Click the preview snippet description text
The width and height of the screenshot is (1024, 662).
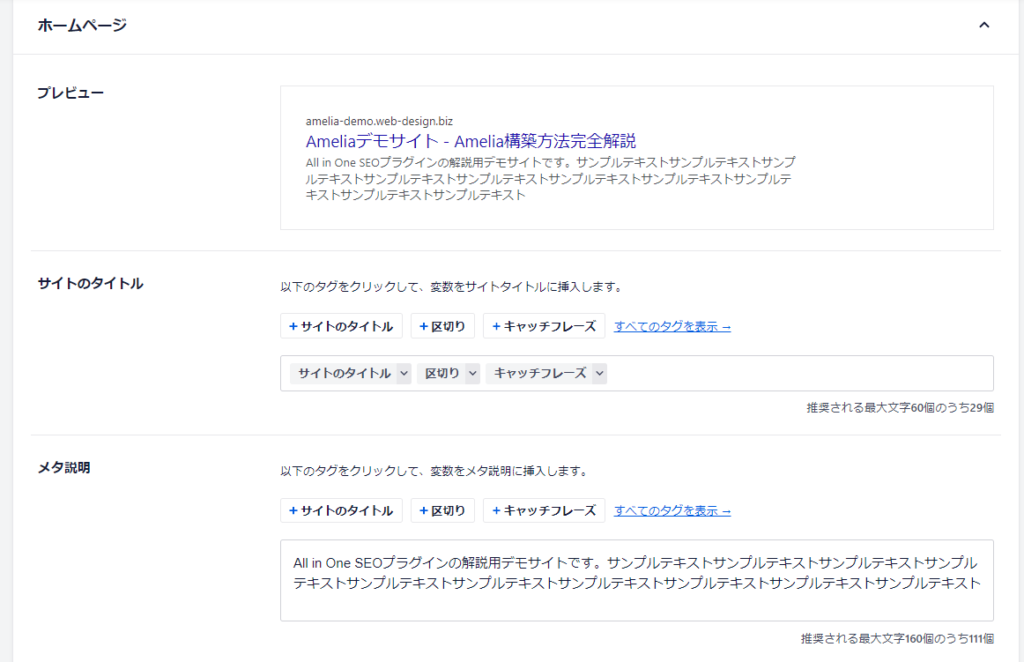550,178
